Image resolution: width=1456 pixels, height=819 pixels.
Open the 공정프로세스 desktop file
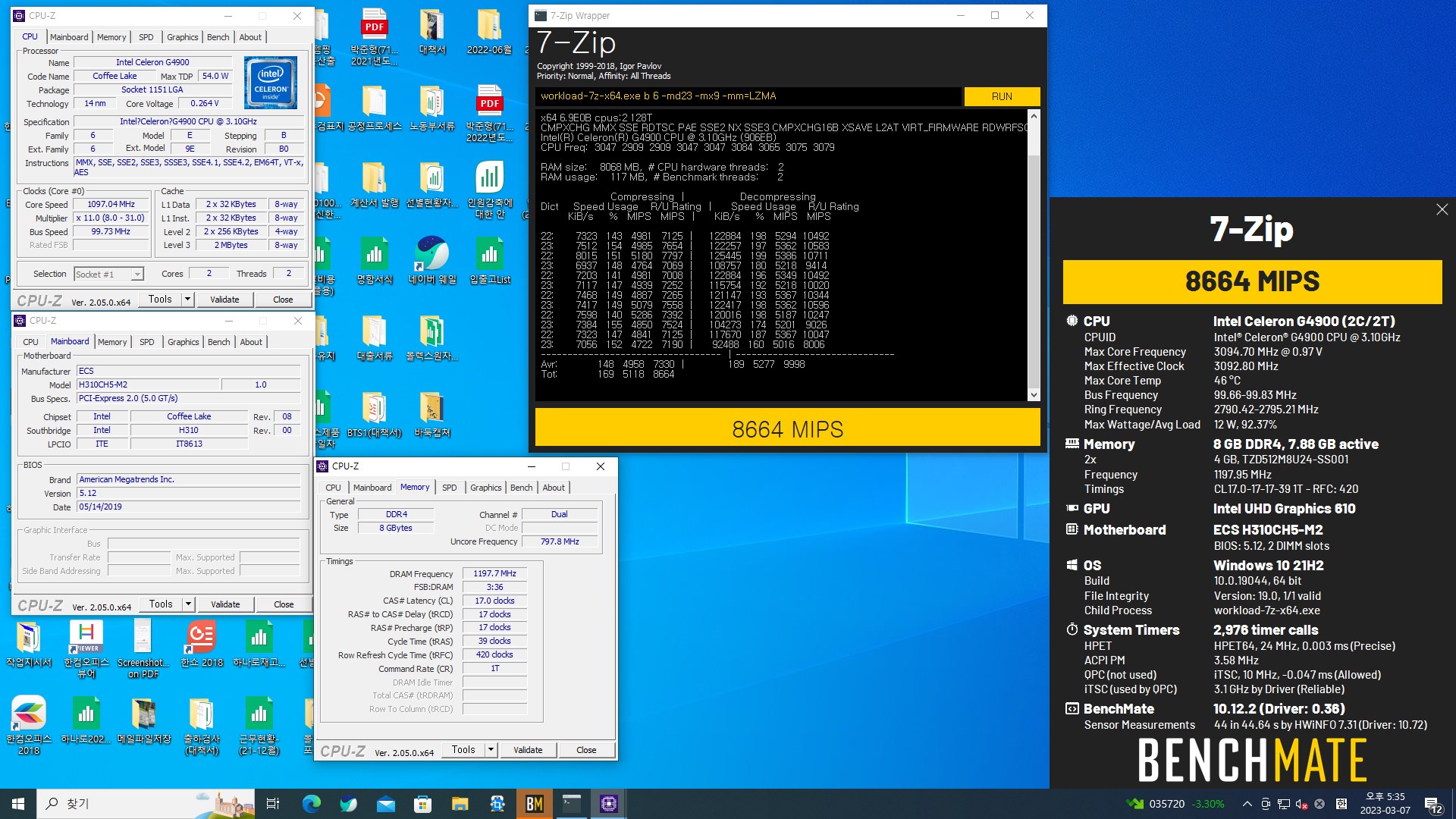(x=375, y=108)
